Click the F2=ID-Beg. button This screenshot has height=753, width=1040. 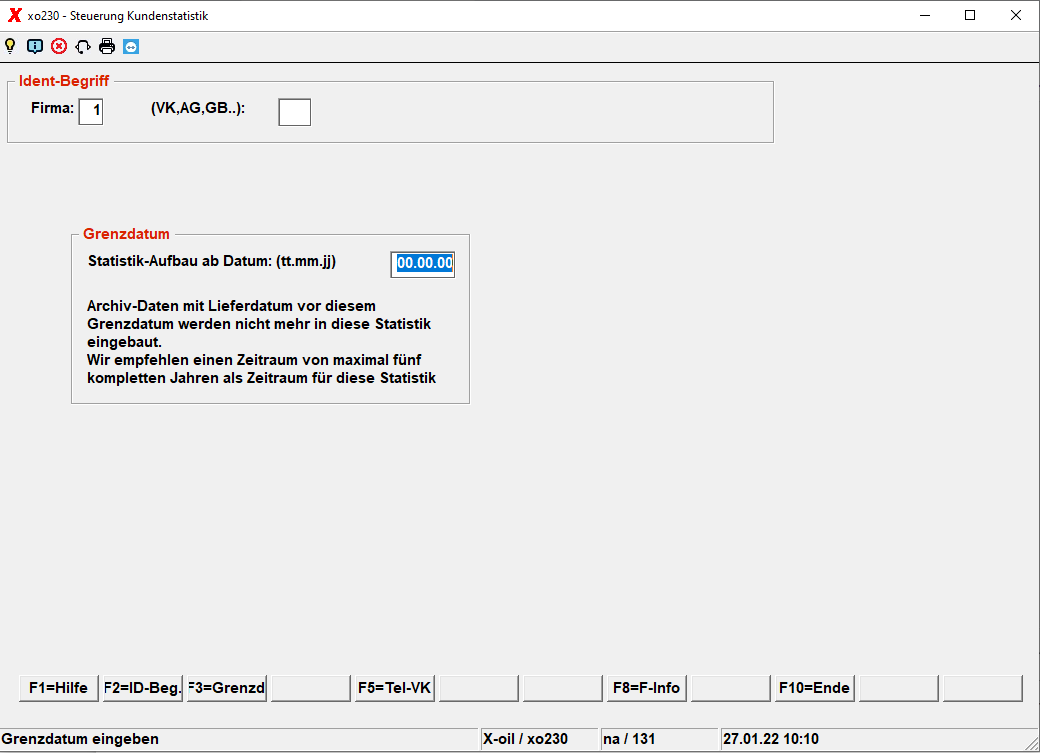pos(143,688)
